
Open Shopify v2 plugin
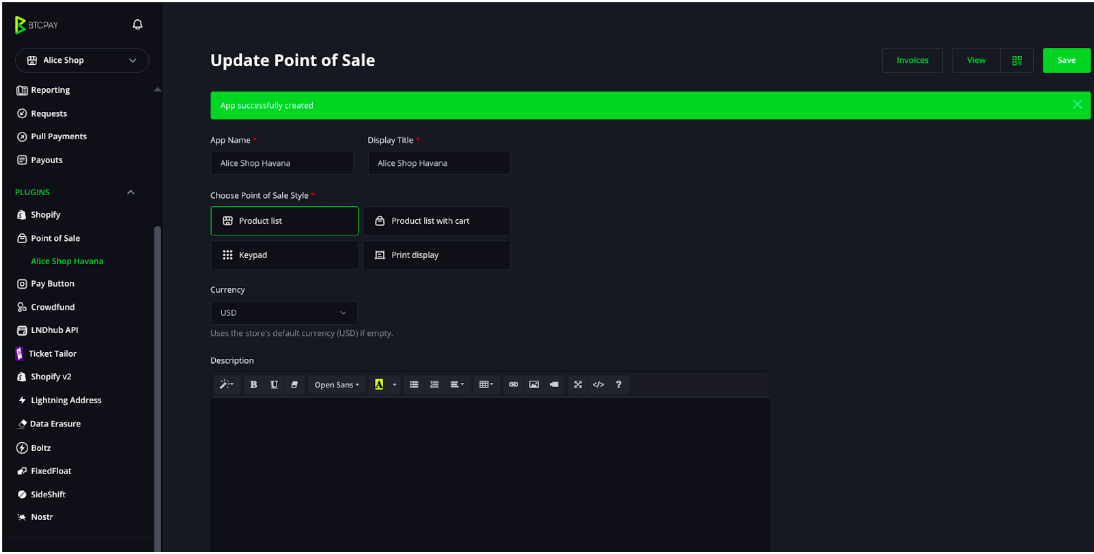tap(43, 377)
